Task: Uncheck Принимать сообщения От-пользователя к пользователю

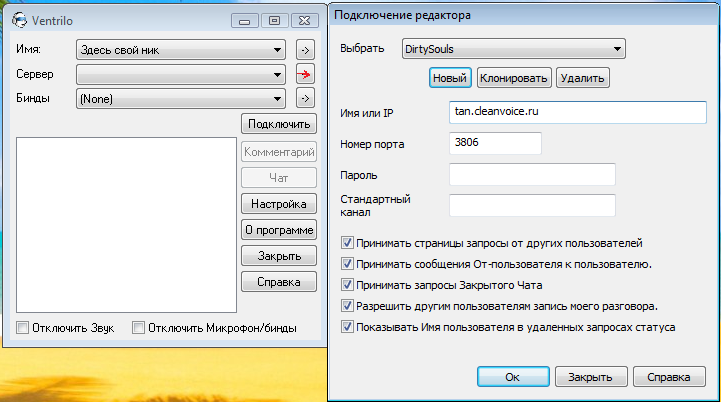Action: [x=347, y=264]
